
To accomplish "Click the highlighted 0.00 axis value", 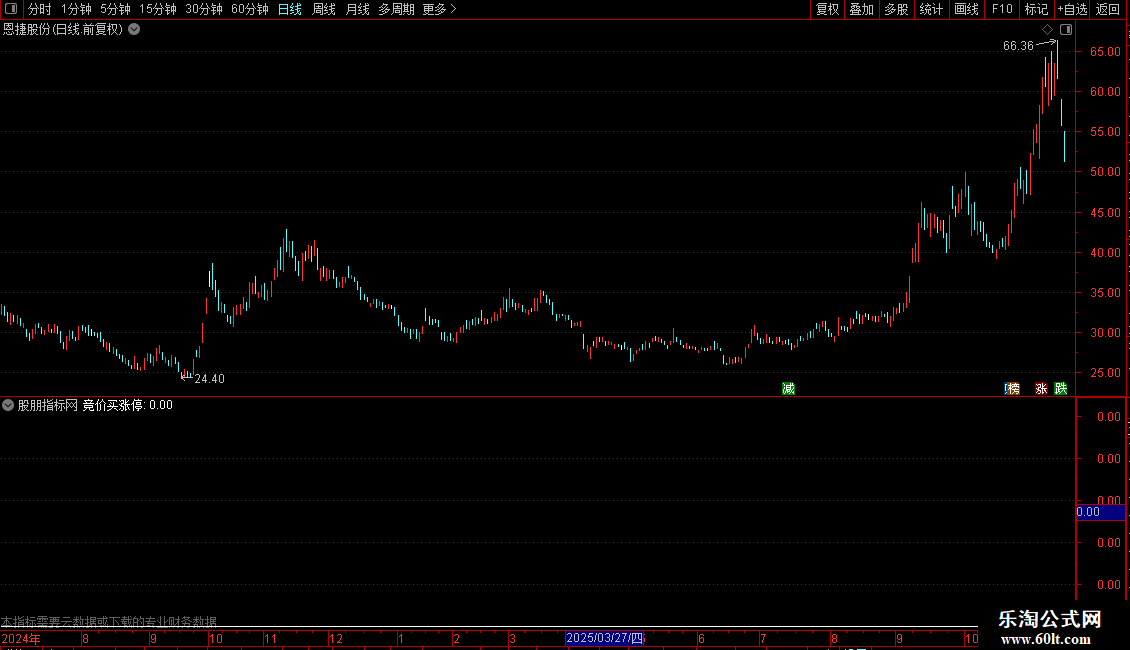I will point(1100,512).
